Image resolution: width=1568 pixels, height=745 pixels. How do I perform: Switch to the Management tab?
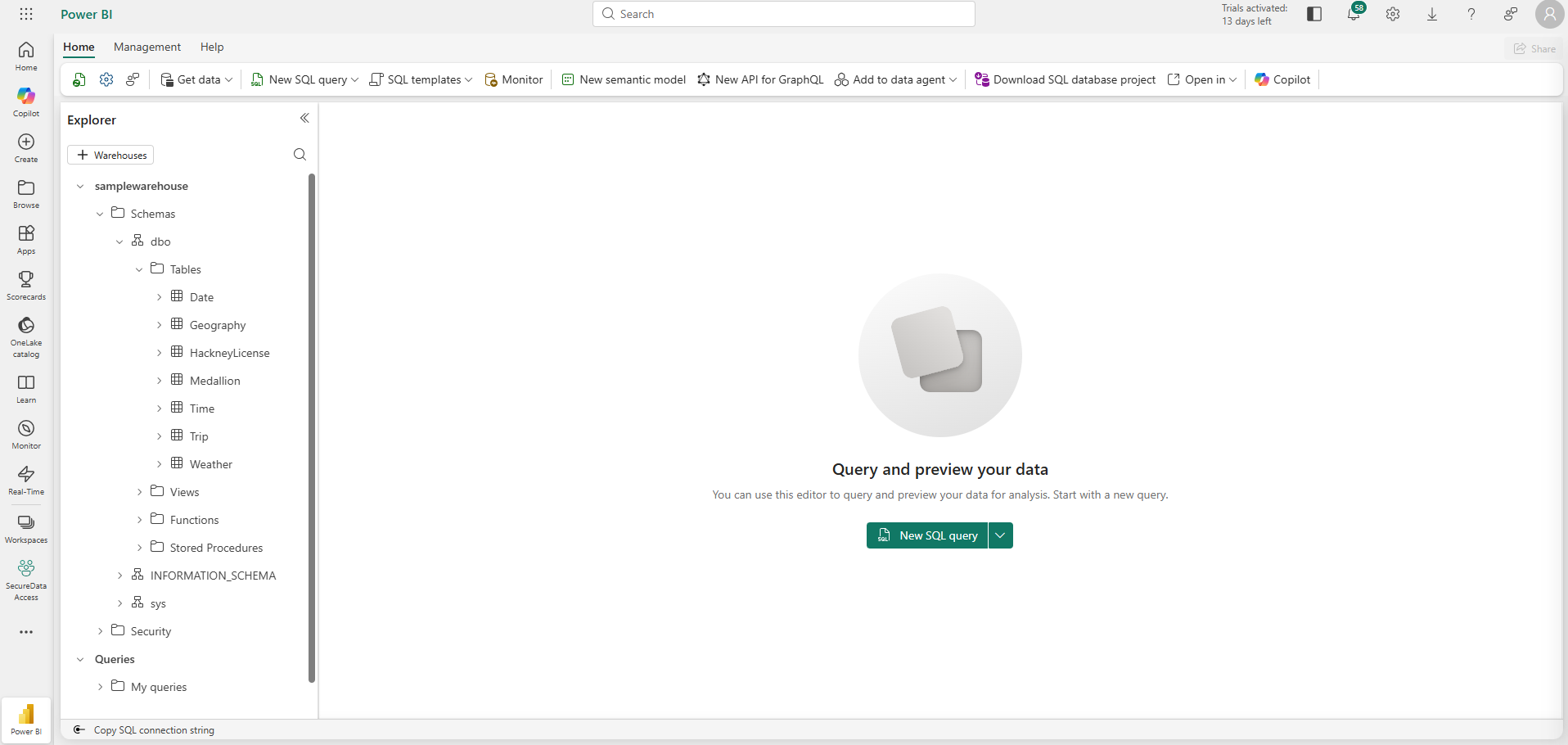click(147, 47)
